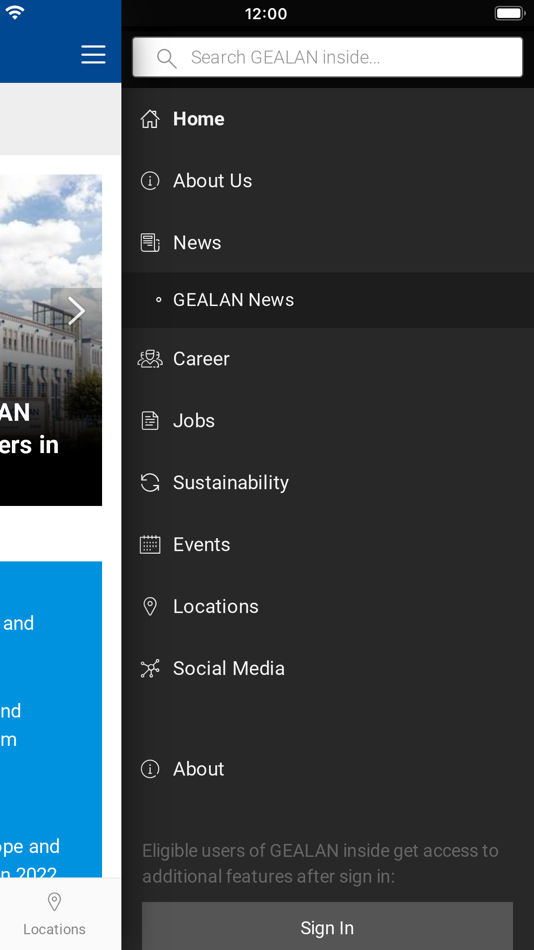Click the Events calendar icon
This screenshot has height=950, width=534.
tap(150, 544)
